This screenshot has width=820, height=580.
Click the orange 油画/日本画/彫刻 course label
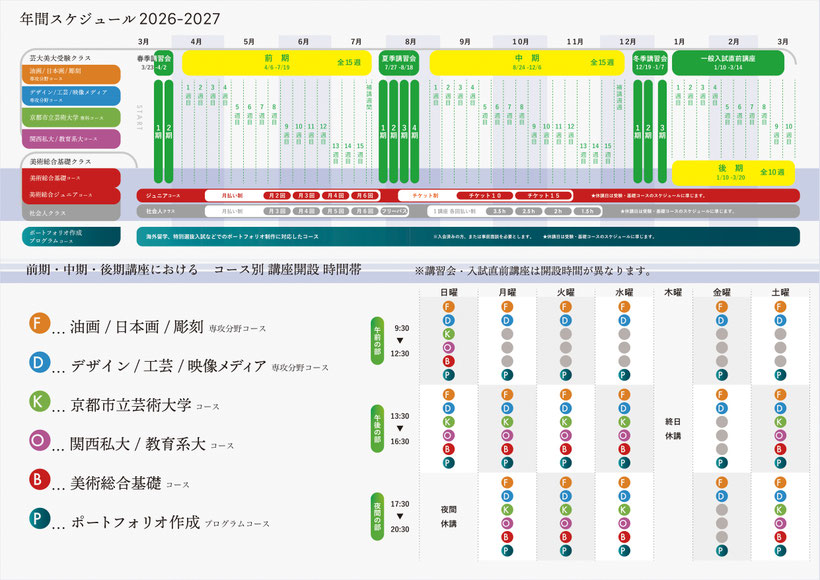click(71, 74)
